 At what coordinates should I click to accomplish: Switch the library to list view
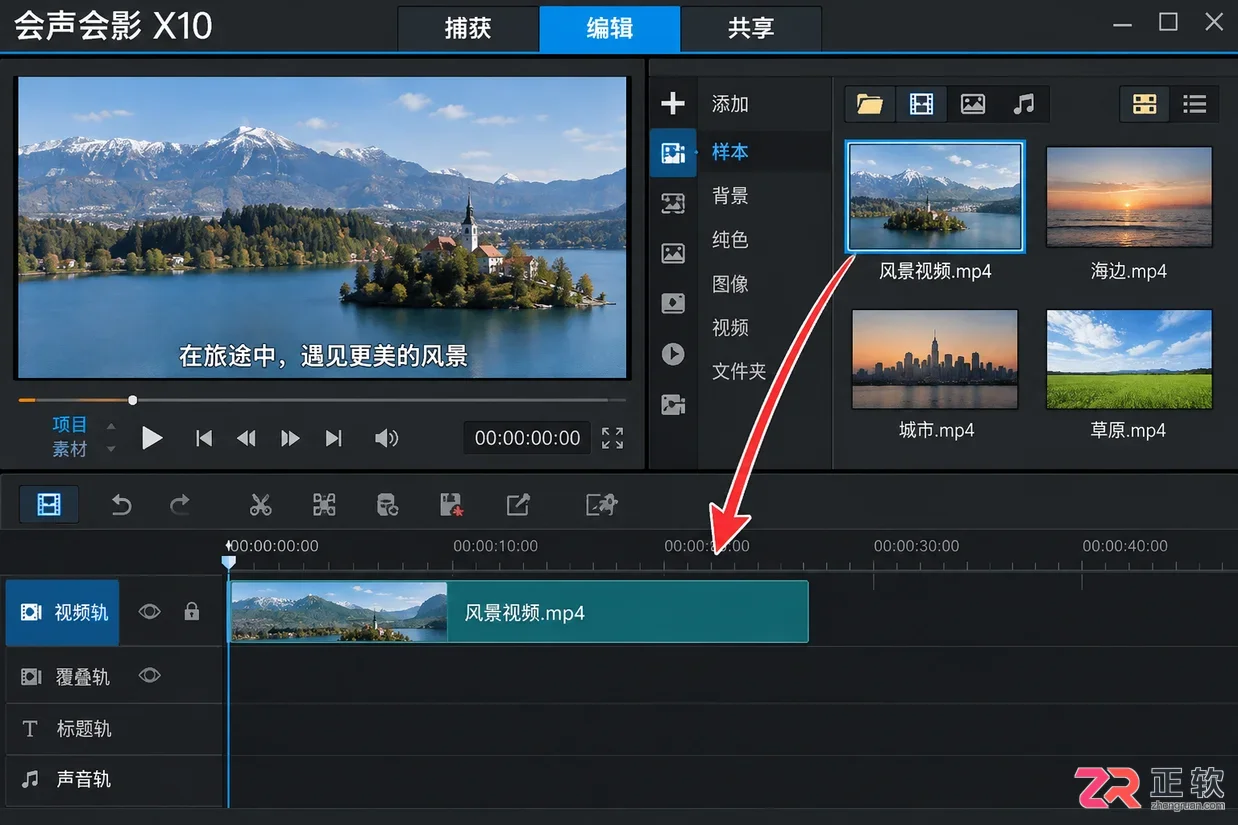coord(1194,103)
